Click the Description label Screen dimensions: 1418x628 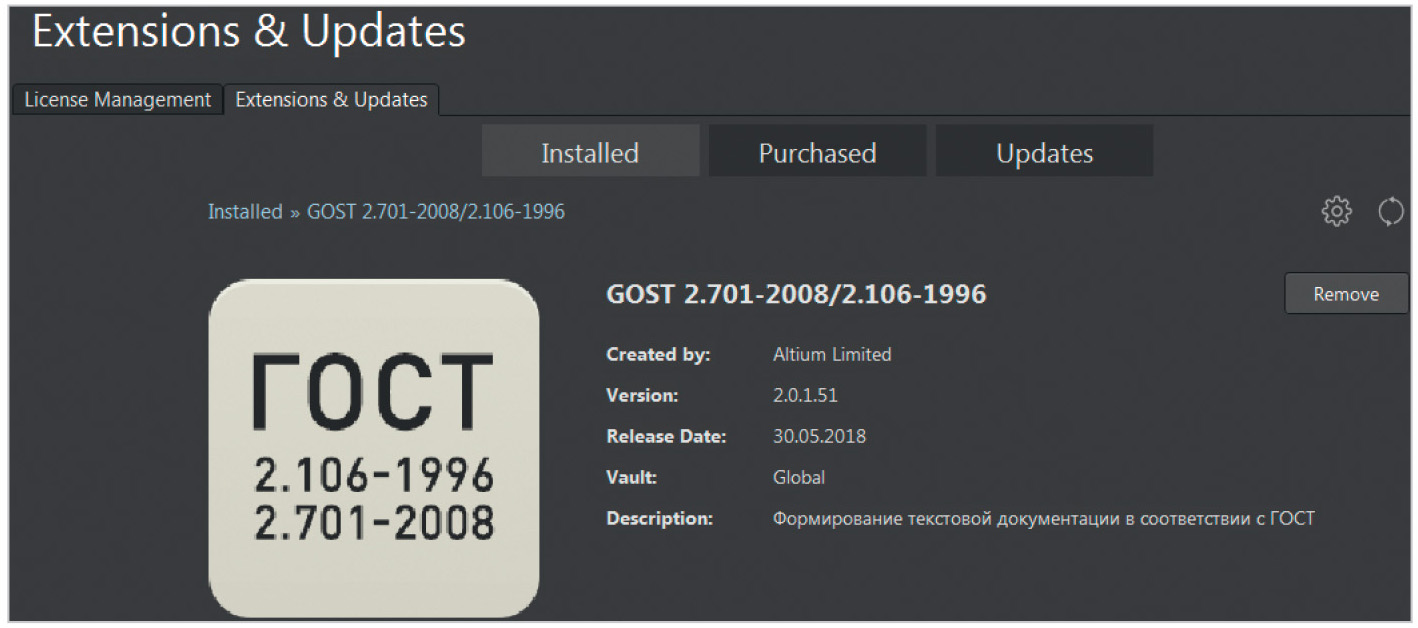coord(659,519)
